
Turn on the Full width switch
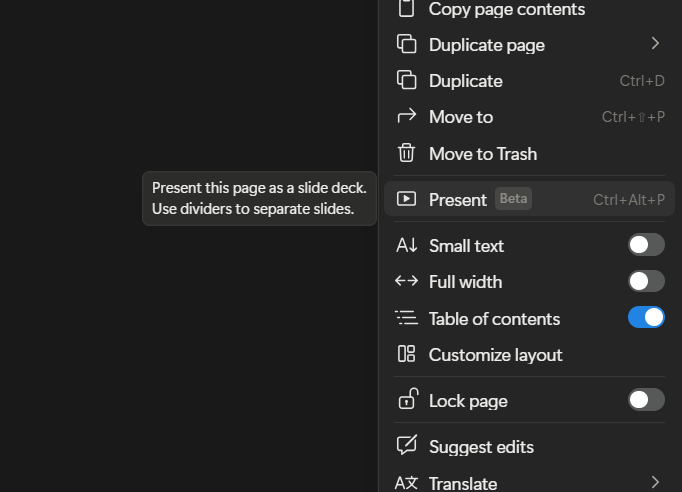point(646,281)
